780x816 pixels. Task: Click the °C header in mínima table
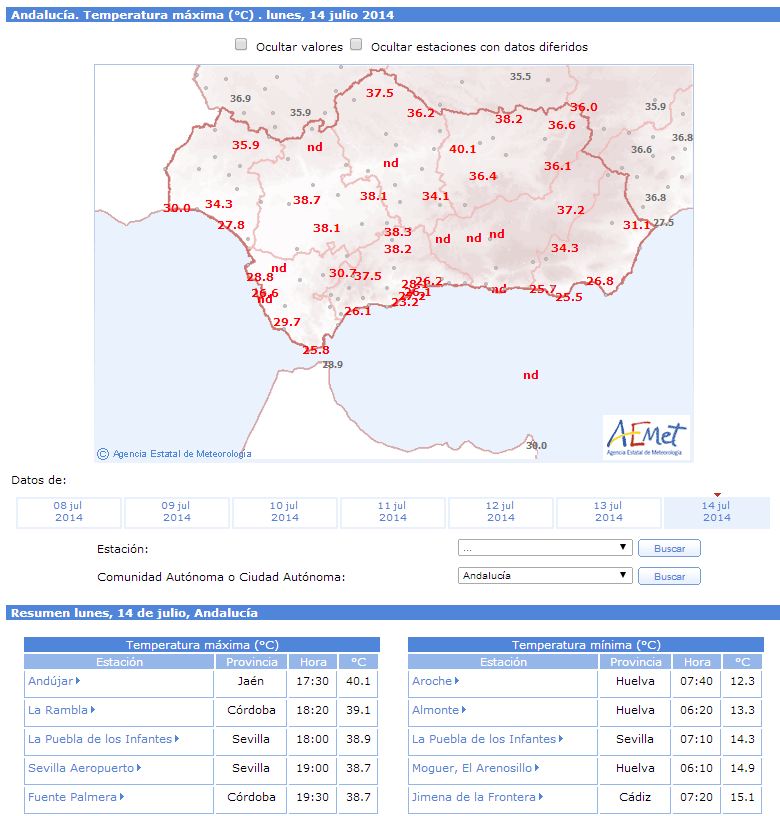743,662
